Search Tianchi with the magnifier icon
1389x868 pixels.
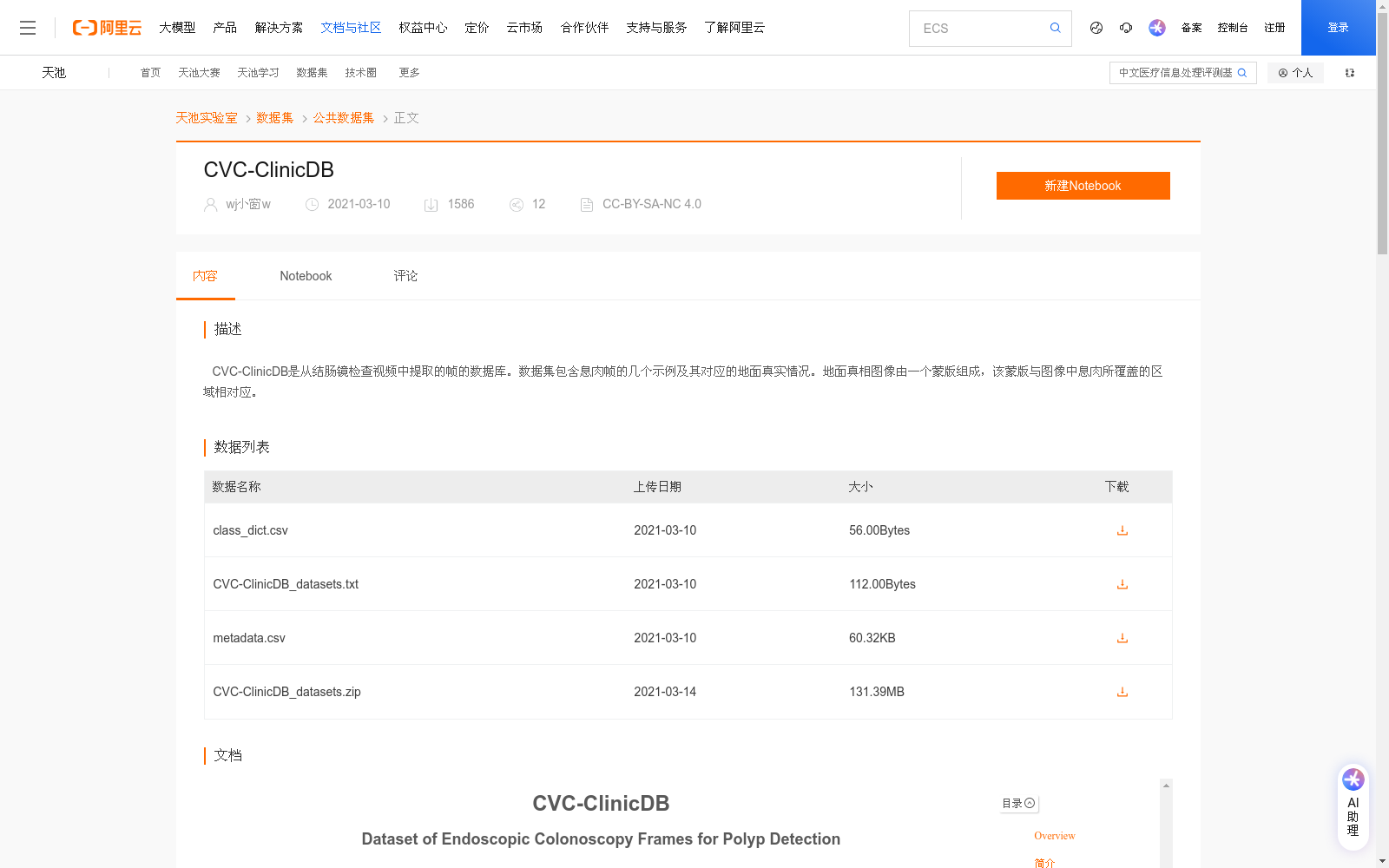pyautogui.click(x=1242, y=73)
